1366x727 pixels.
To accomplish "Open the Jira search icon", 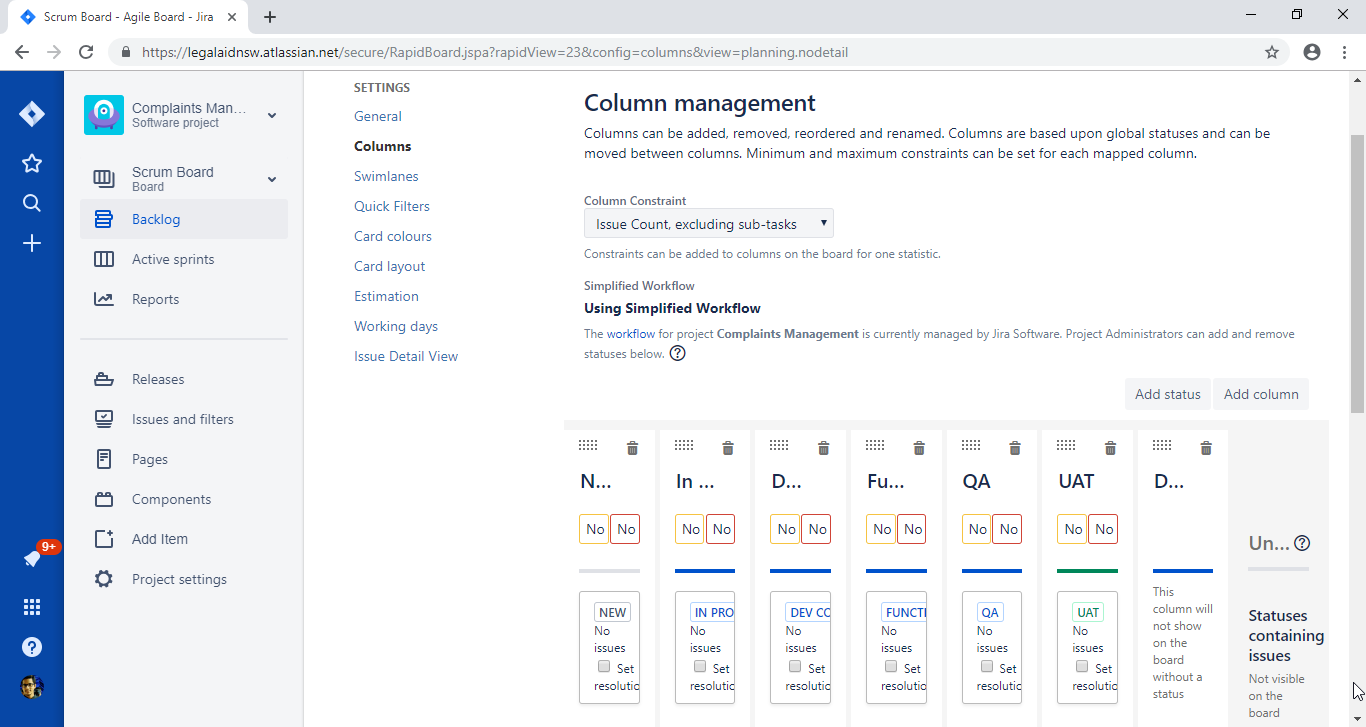I will (32, 203).
